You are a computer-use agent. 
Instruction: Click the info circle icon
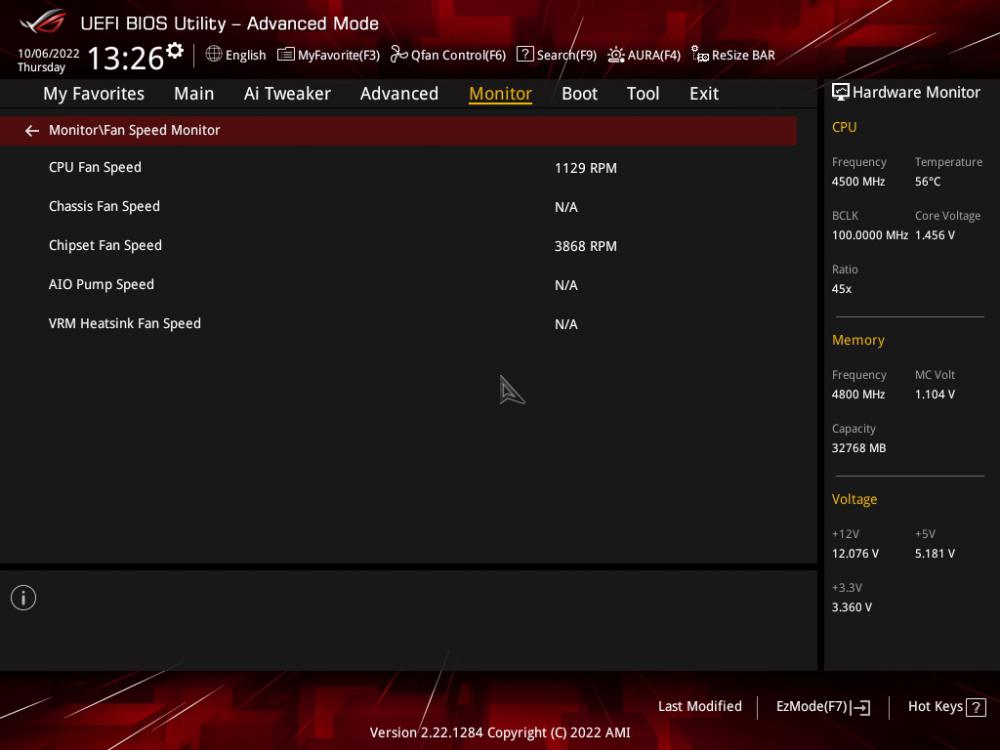24,598
